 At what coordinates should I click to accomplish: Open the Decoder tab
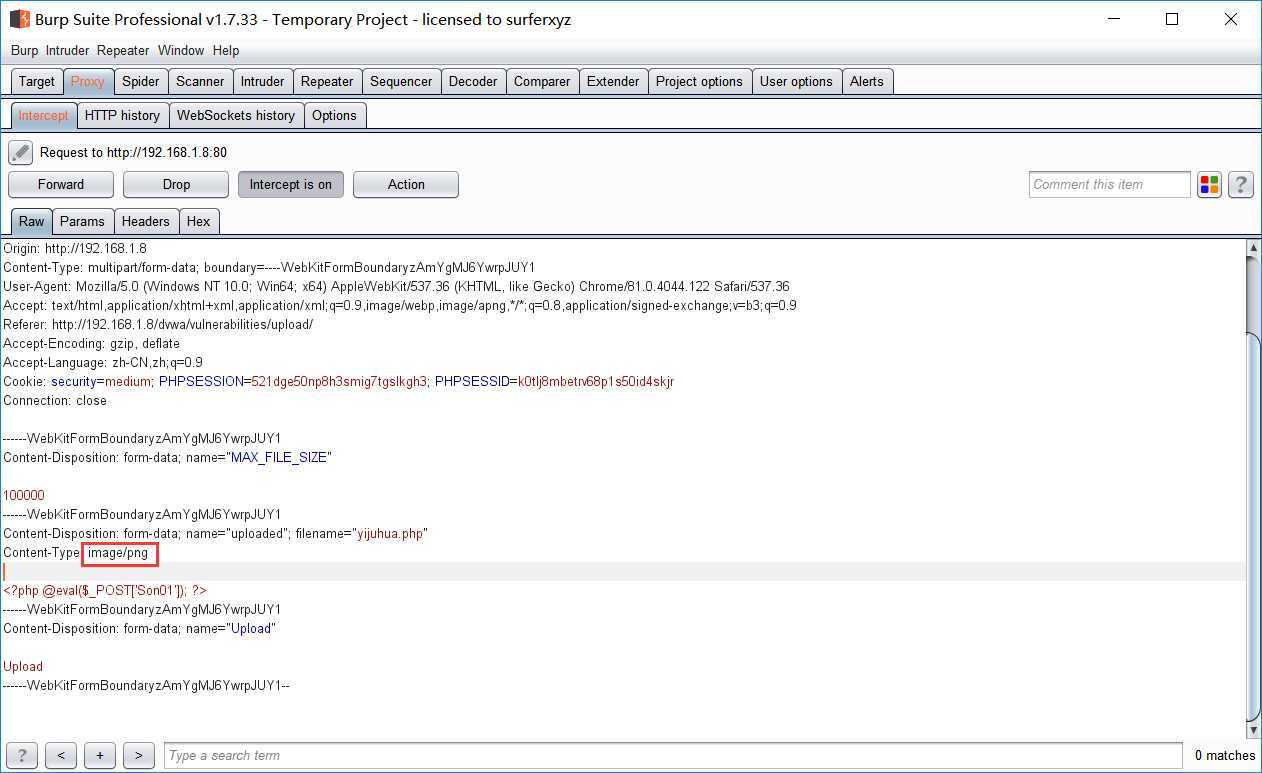pos(473,81)
